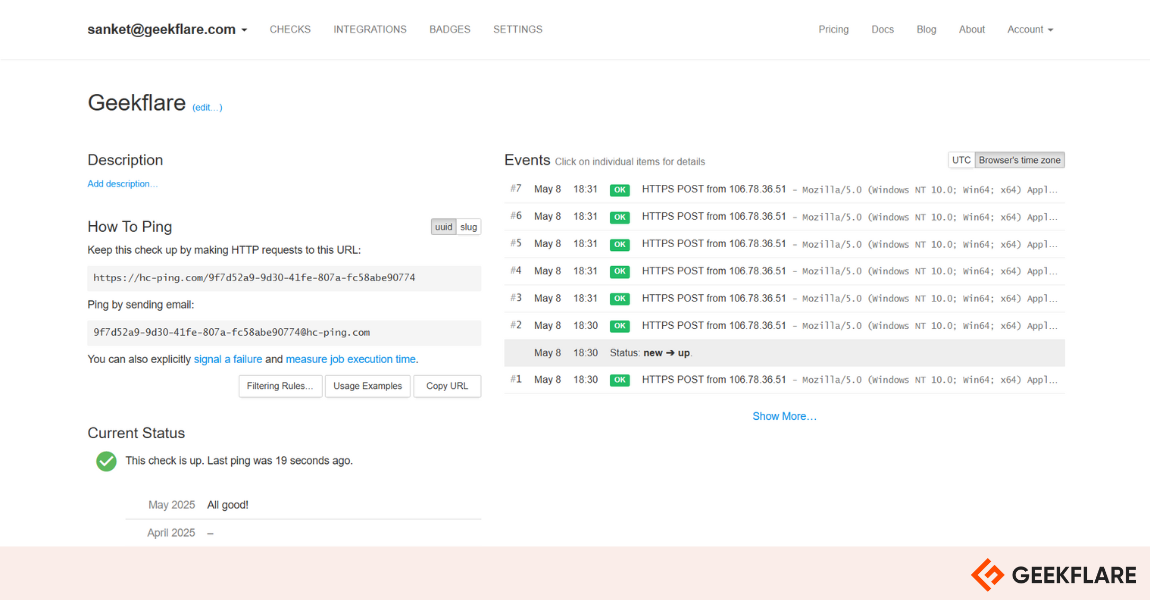Click the May 2025 All good row
This screenshot has width=1150, height=600.
coord(303,505)
